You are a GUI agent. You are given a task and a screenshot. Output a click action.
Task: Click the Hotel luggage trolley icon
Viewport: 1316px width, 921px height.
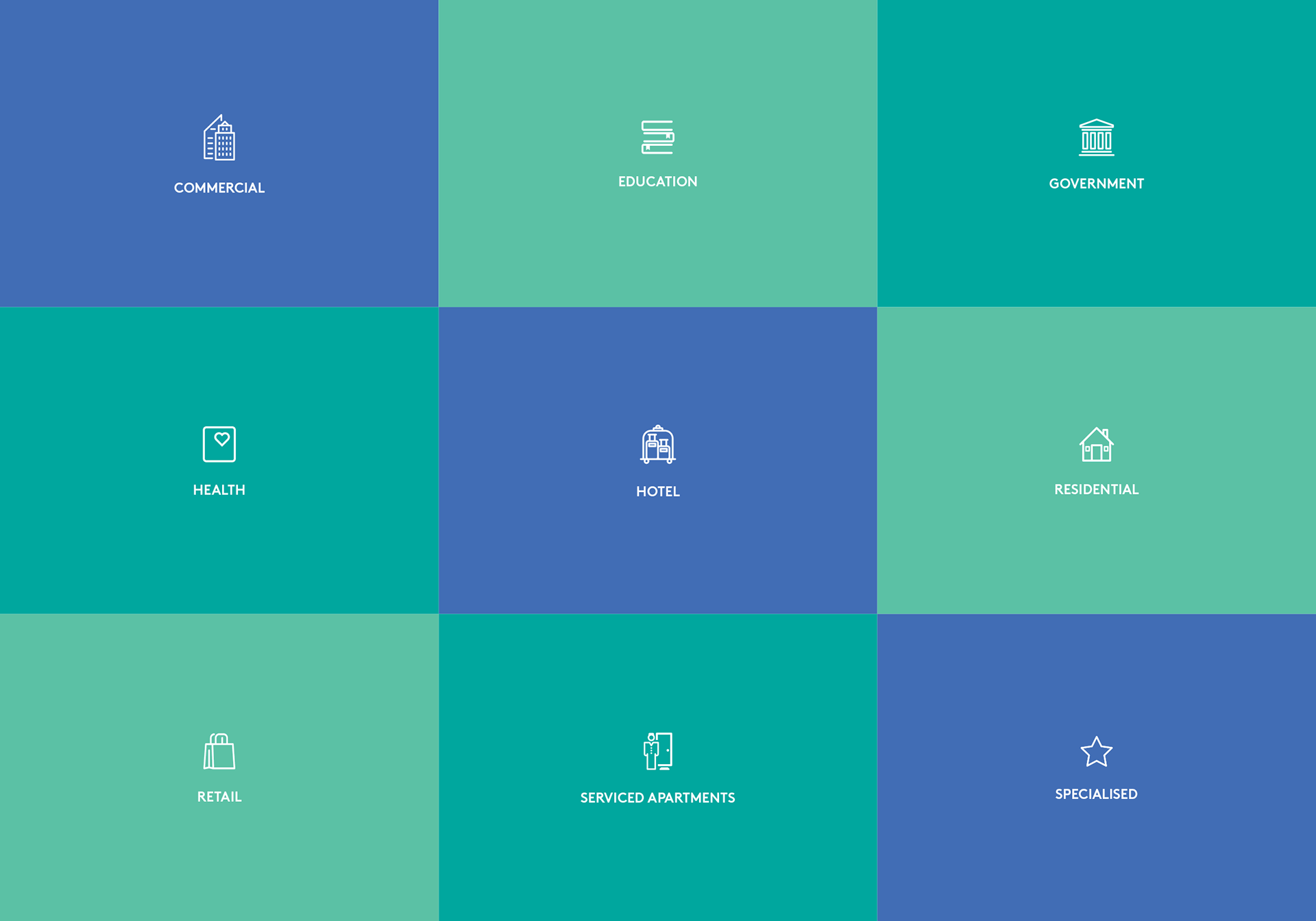click(x=657, y=445)
